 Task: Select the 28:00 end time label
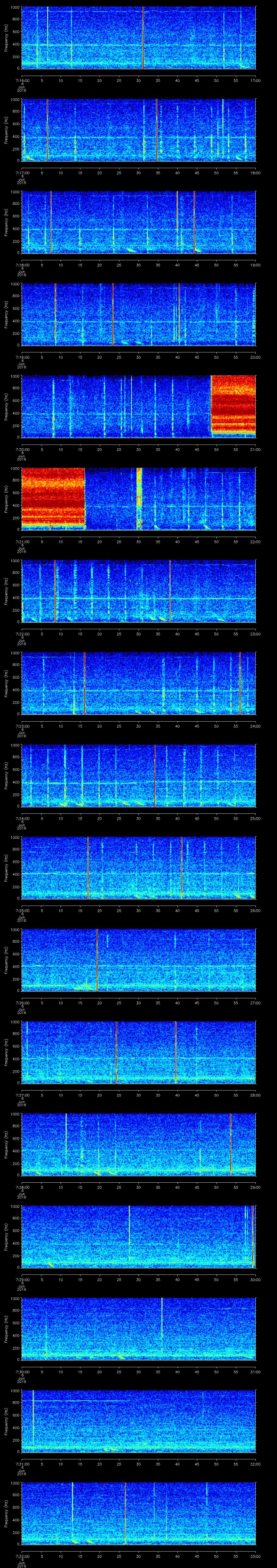pyautogui.click(x=255, y=1095)
